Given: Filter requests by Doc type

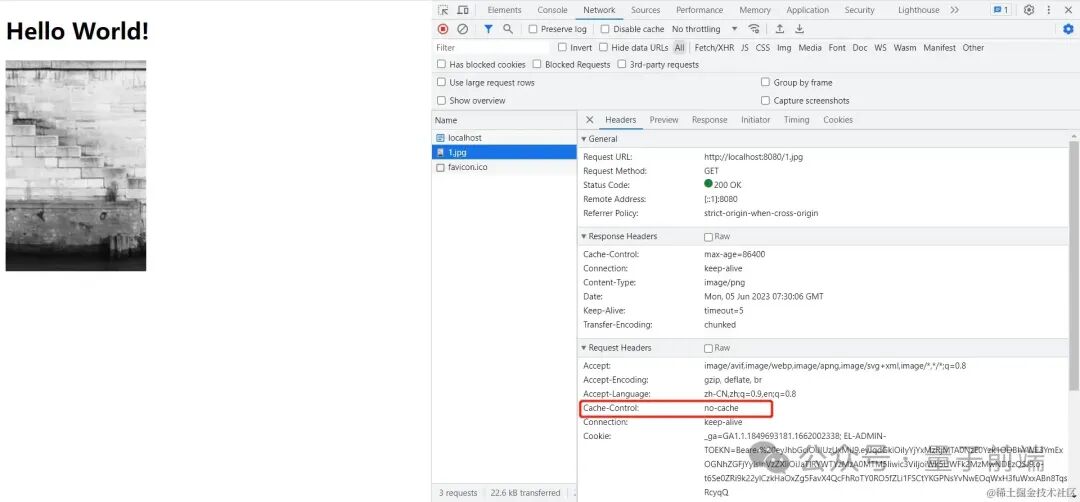Looking at the screenshot, I should coord(860,48).
